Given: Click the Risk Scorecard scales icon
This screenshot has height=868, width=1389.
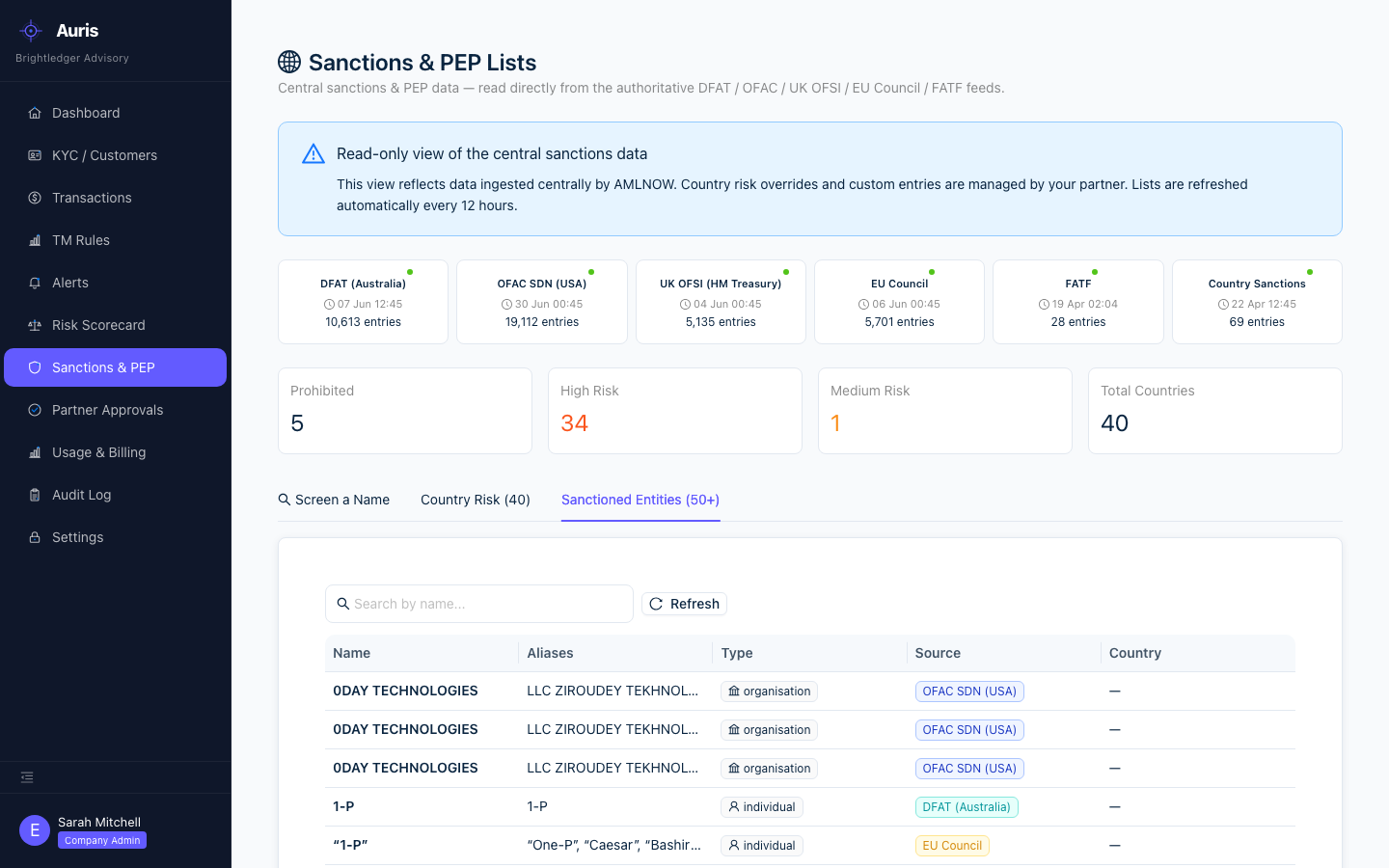Looking at the screenshot, I should pyautogui.click(x=35, y=325).
